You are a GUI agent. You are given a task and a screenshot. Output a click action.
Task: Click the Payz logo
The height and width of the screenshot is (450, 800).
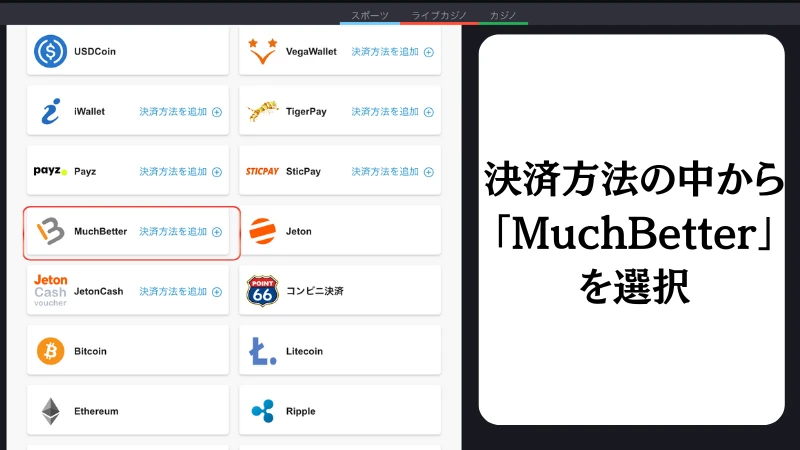(50, 171)
